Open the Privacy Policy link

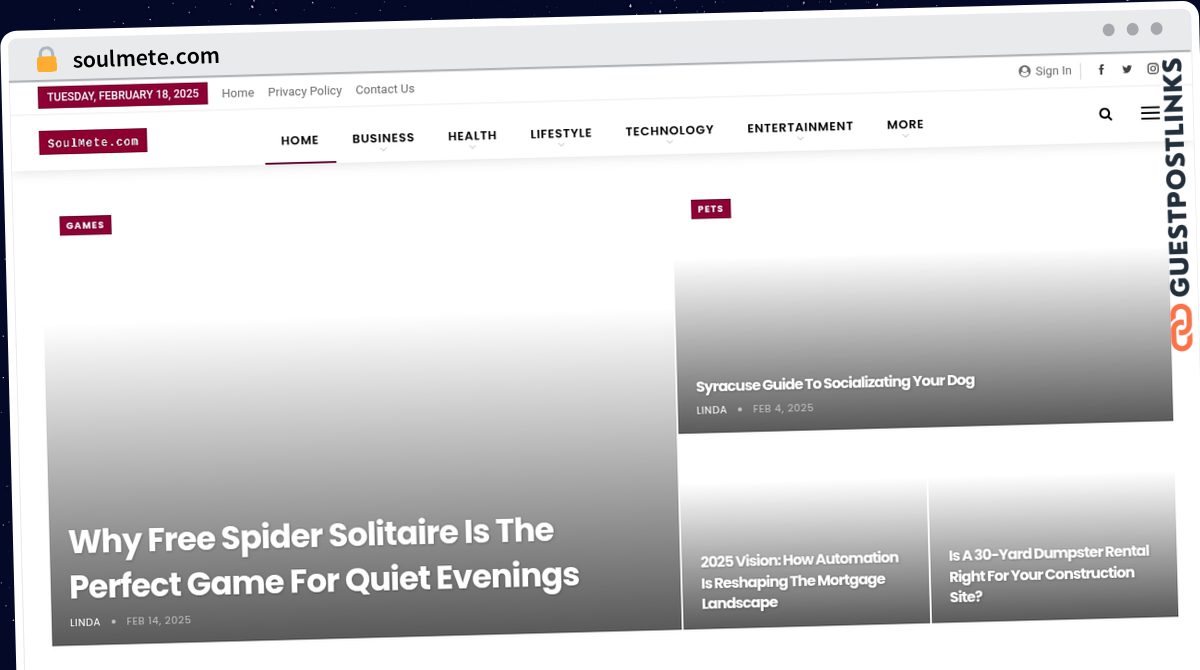(305, 91)
